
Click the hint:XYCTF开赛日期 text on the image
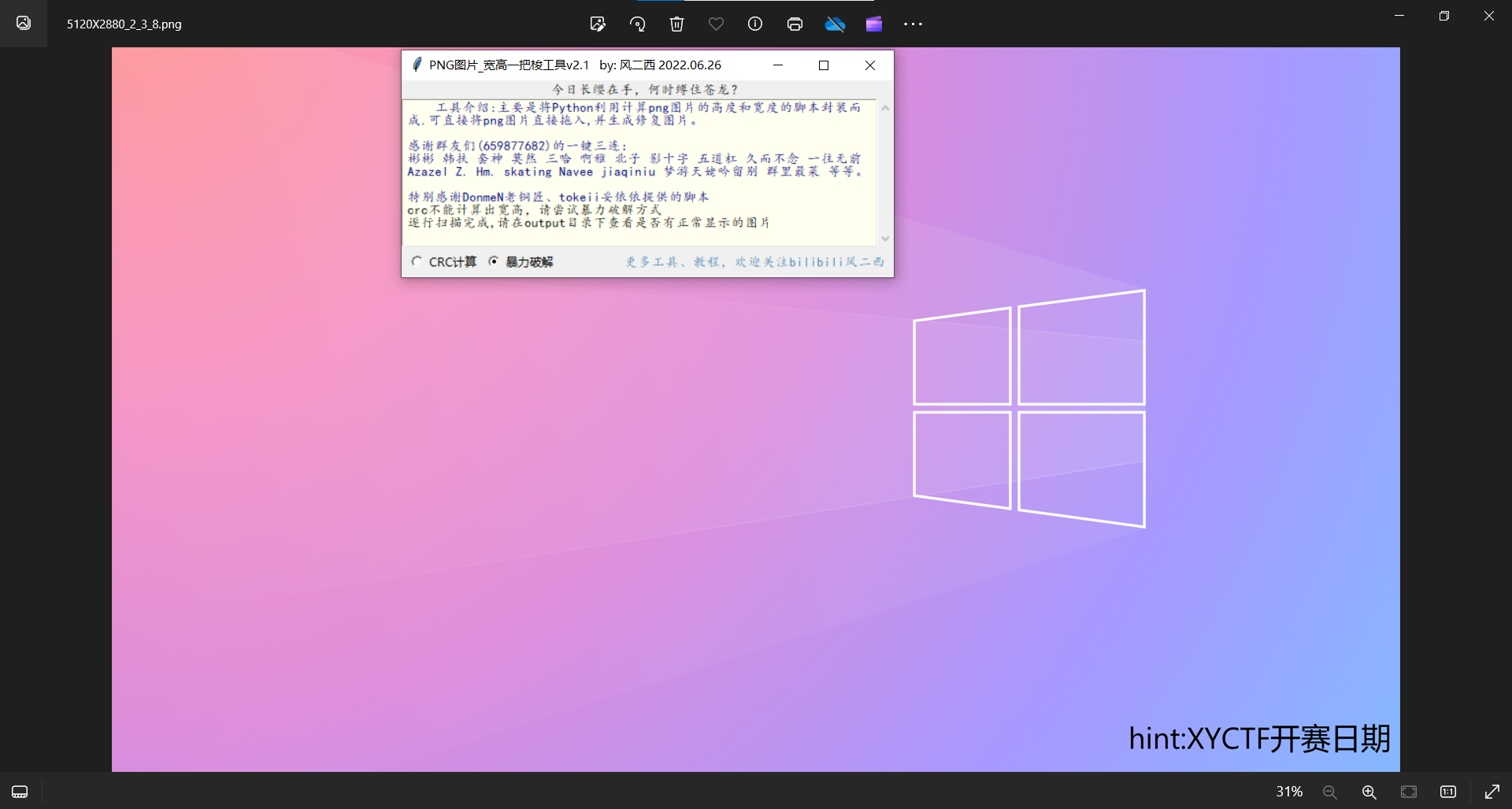click(x=1259, y=739)
